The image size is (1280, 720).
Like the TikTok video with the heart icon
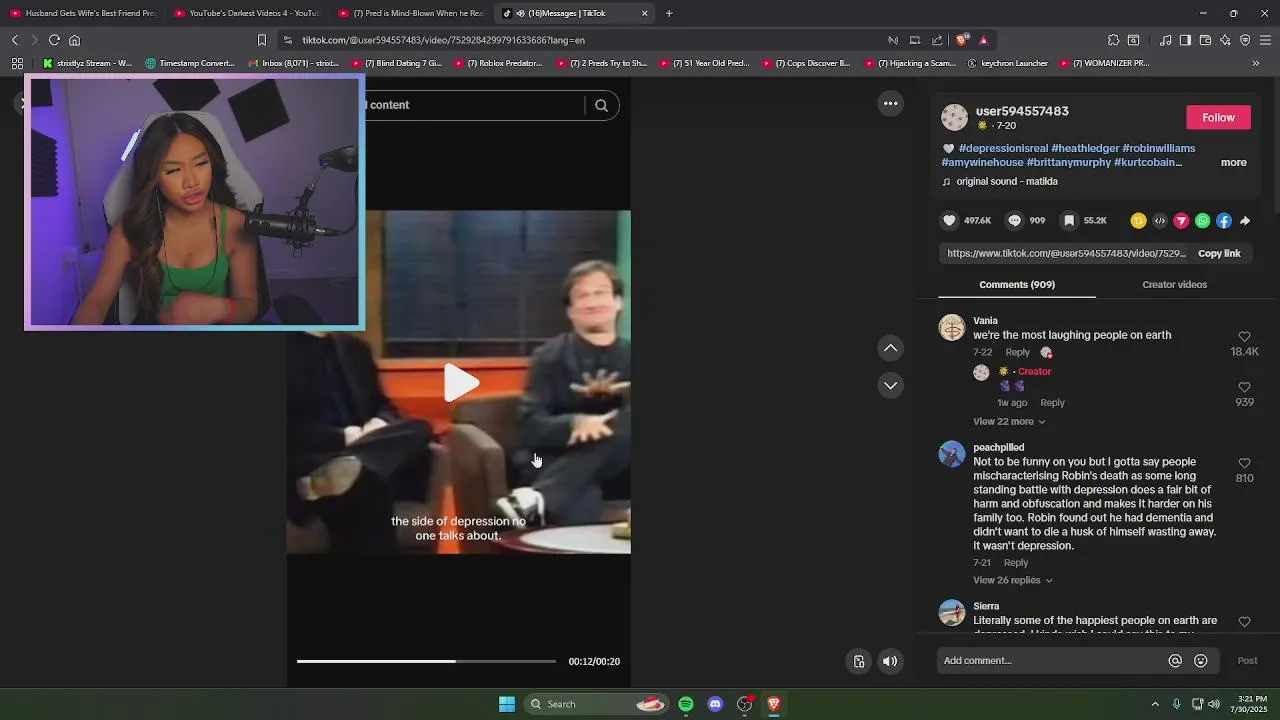[x=950, y=220]
